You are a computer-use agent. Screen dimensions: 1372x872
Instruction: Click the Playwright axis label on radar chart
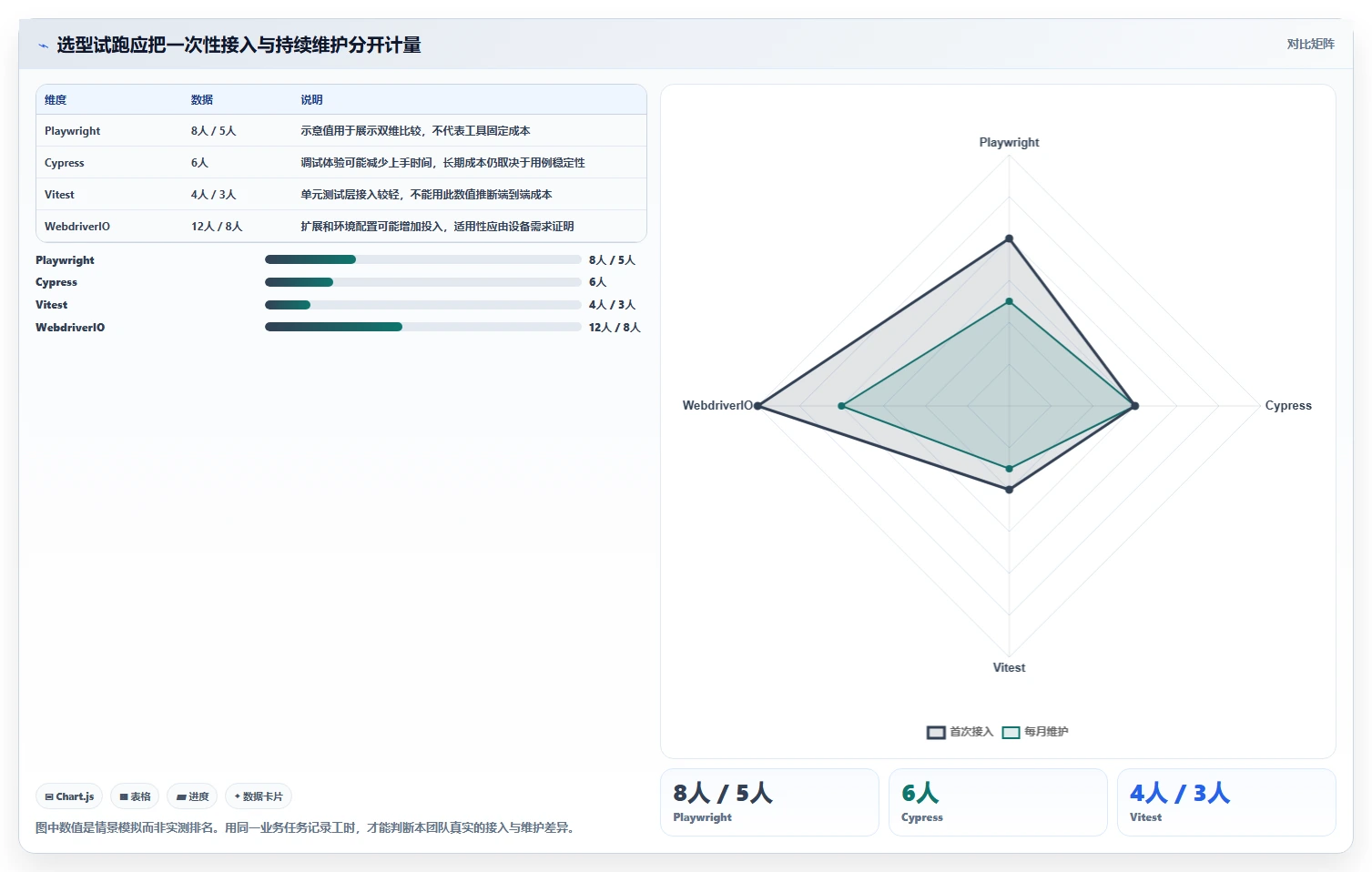tap(1009, 143)
